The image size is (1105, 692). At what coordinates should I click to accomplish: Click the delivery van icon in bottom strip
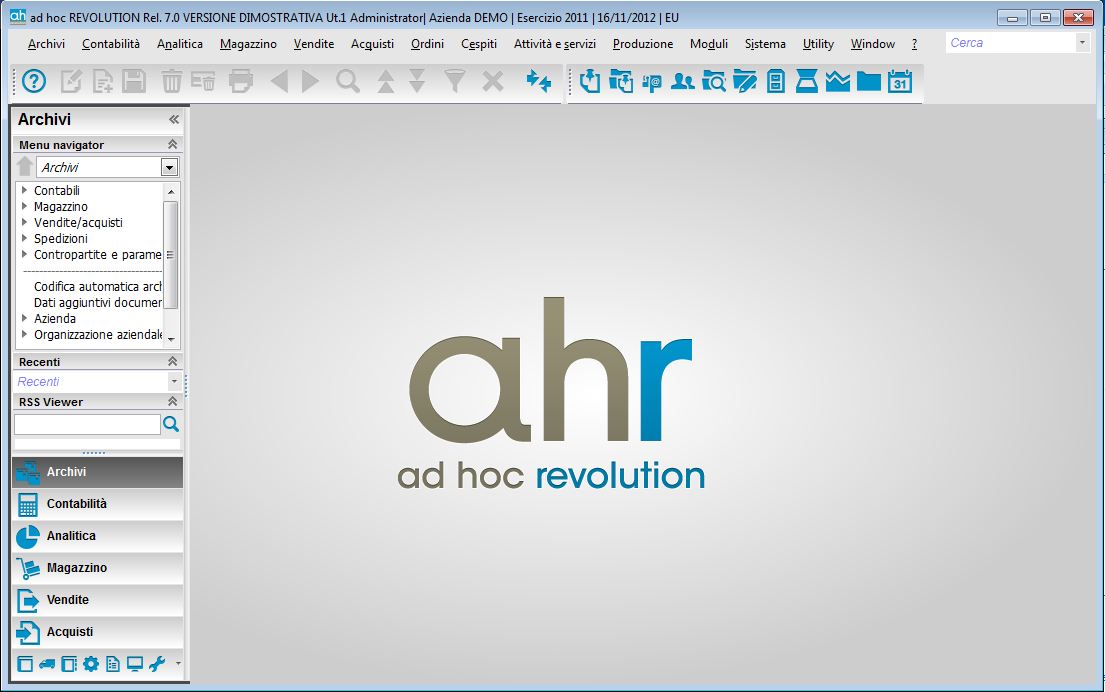[x=47, y=664]
